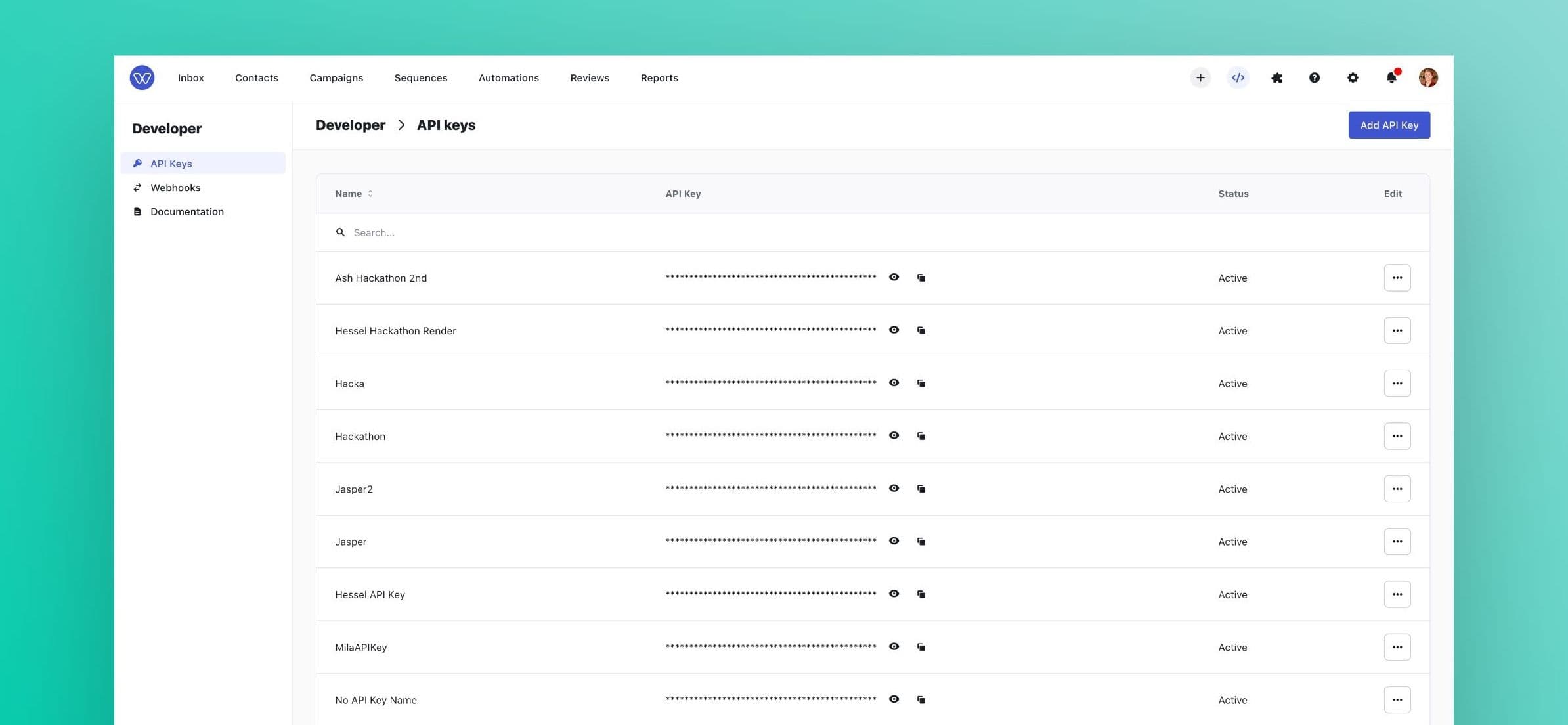The height and width of the screenshot is (725, 1568).
Task: Open the ellipsis menu for Hackathon row
Action: pos(1397,435)
